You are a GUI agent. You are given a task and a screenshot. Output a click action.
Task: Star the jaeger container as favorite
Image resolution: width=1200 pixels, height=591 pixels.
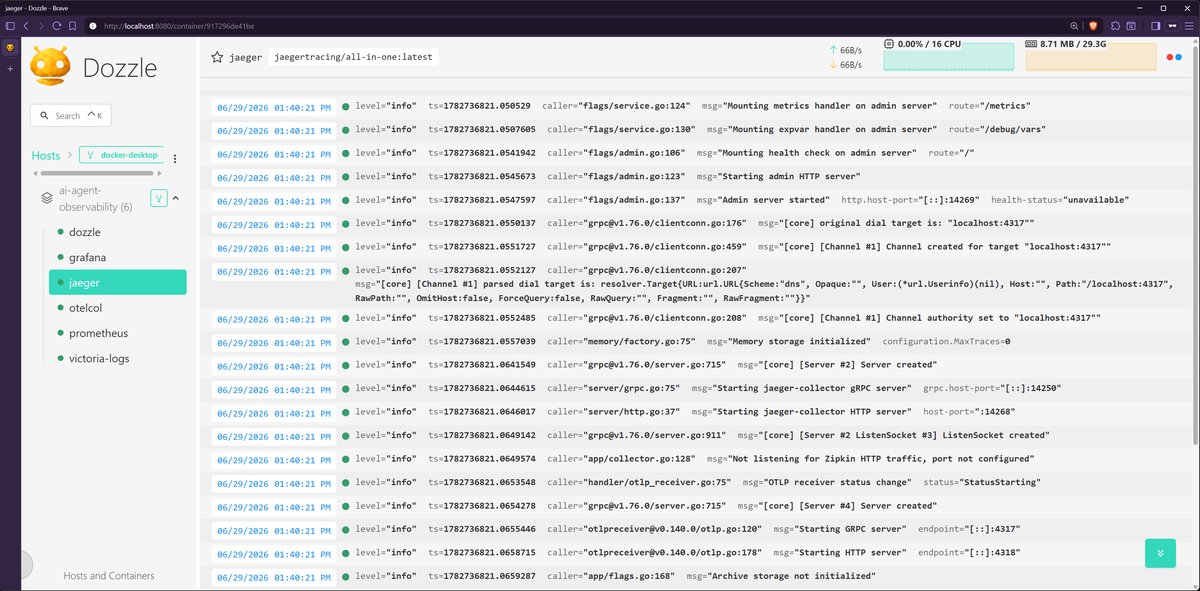pos(217,57)
